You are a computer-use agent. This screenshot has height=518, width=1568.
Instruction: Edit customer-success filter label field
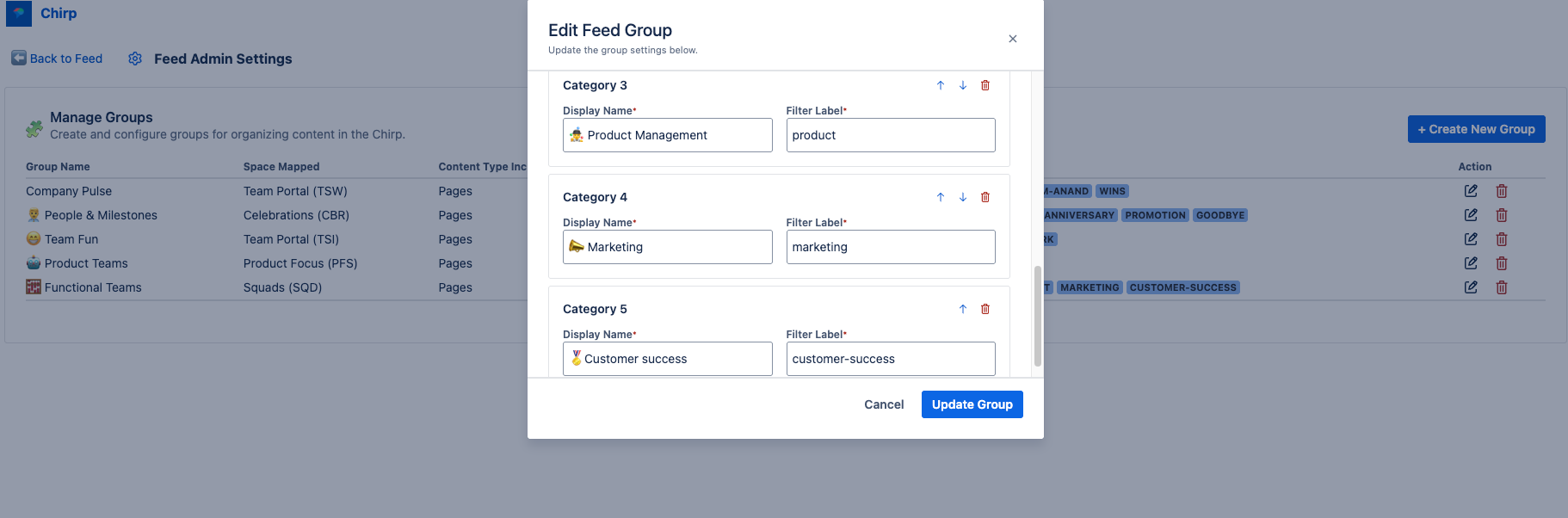click(891, 359)
